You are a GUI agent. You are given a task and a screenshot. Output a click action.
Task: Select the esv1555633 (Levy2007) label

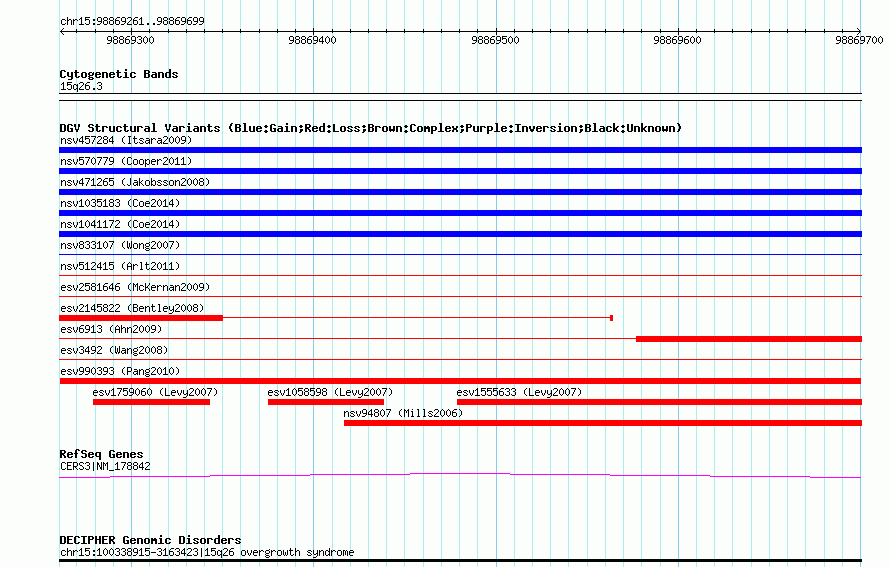(519, 392)
